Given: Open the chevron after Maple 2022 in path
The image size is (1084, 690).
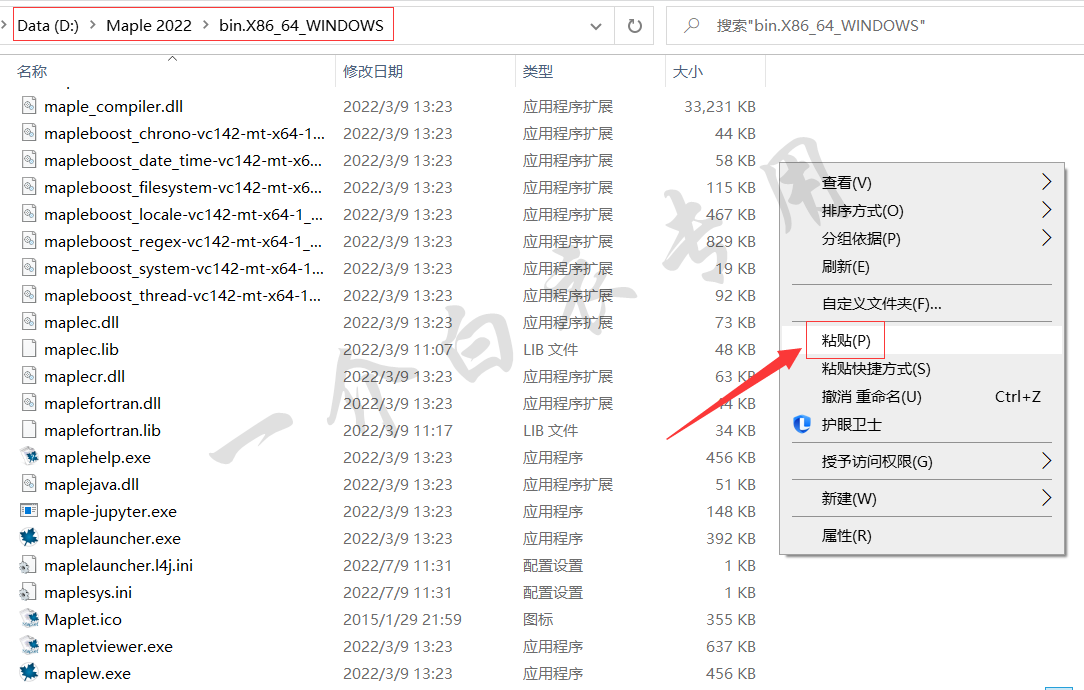Looking at the screenshot, I should pyautogui.click(x=205, y=26).
